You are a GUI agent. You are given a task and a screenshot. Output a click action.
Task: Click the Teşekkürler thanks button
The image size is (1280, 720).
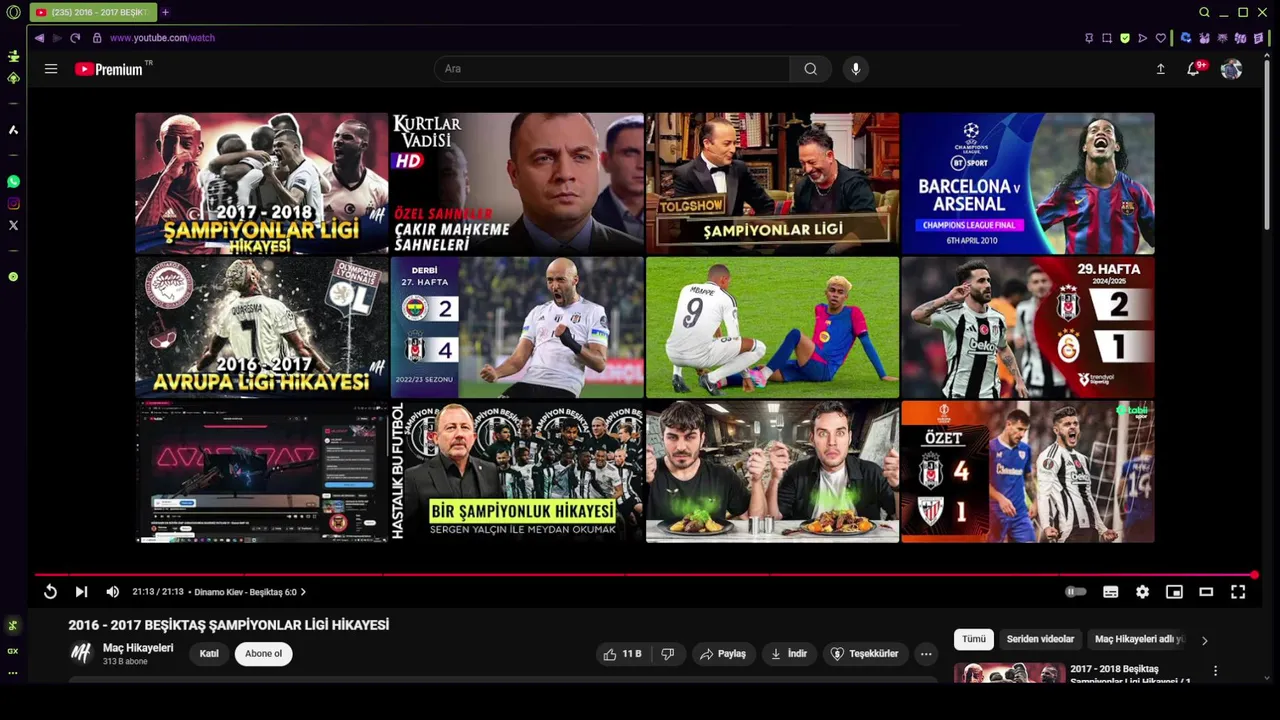click(x=865, y=654)
